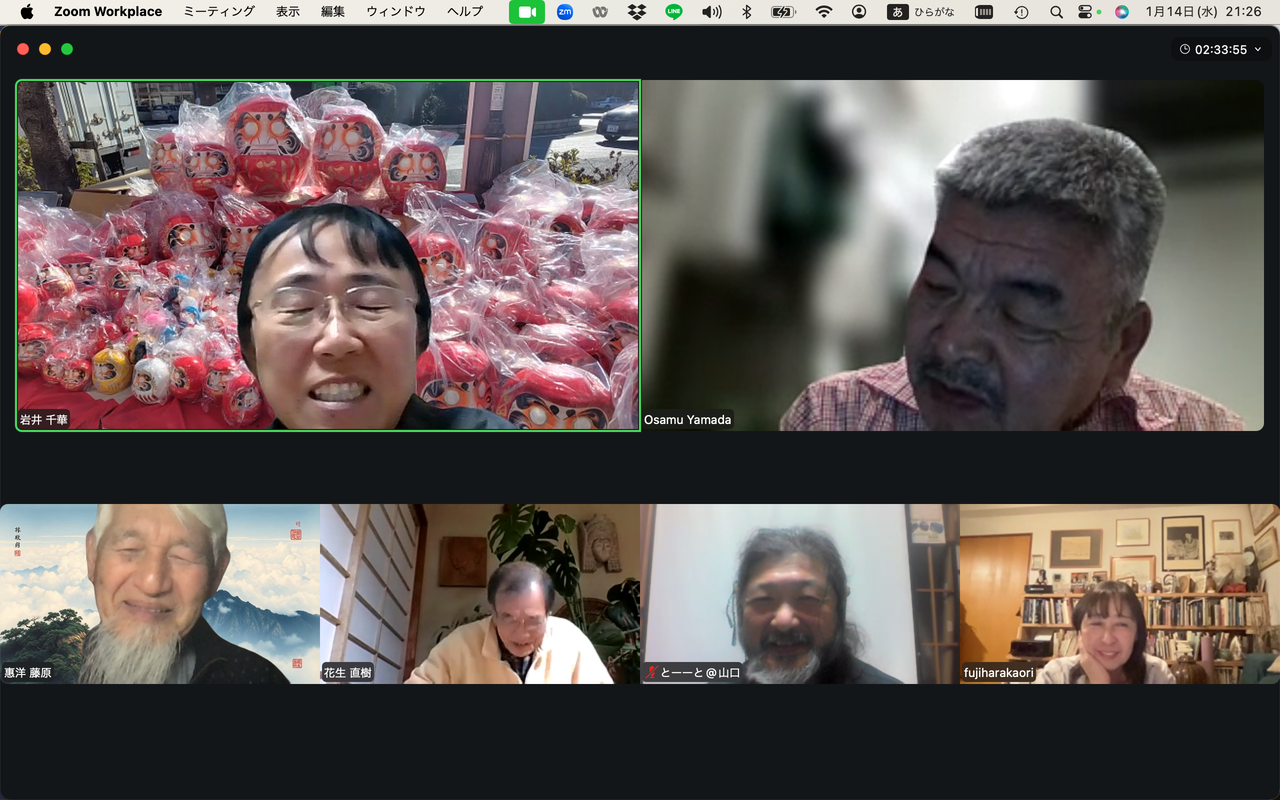
Task: Open the volume control in menu bar
Action: pyautogui.click(x=711, y=12)
